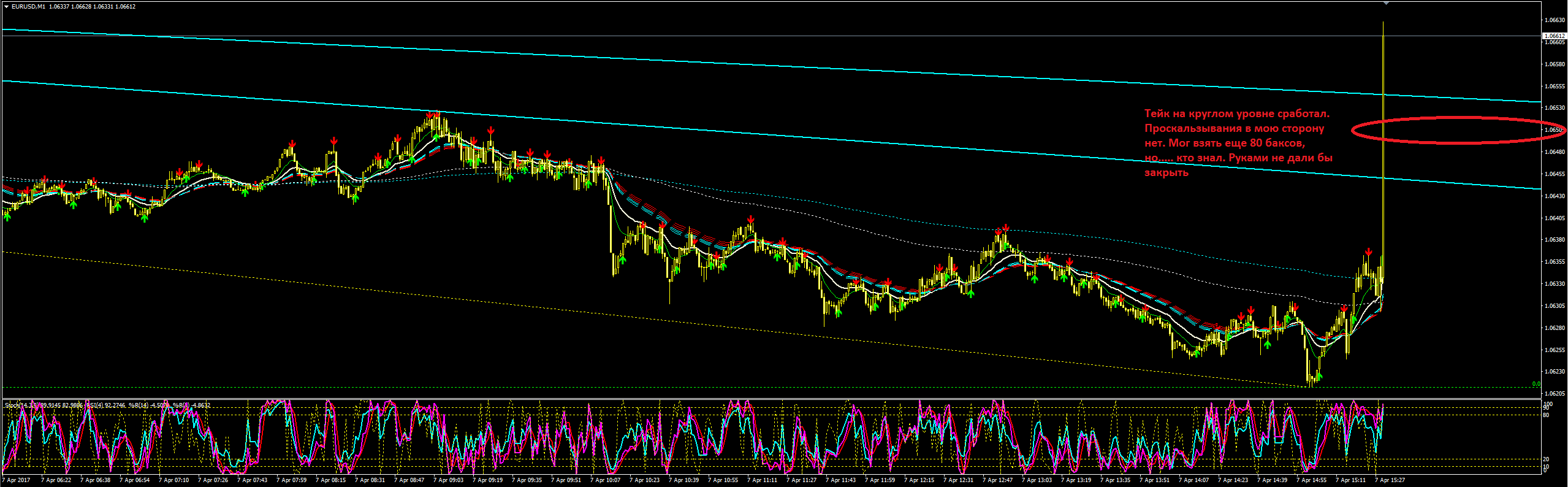Select the %R(3) -4.8632 indicator label

[191, 405]
